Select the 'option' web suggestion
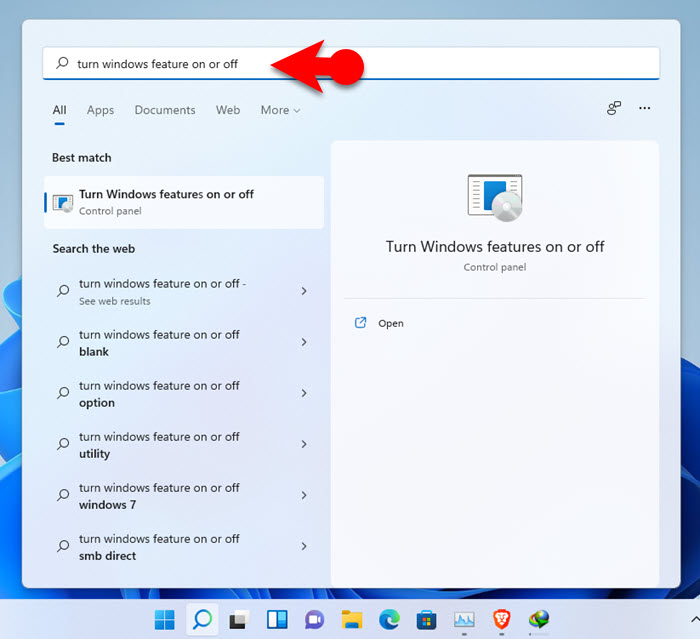The height and width of the screenshot is (639, 700). 184,393
